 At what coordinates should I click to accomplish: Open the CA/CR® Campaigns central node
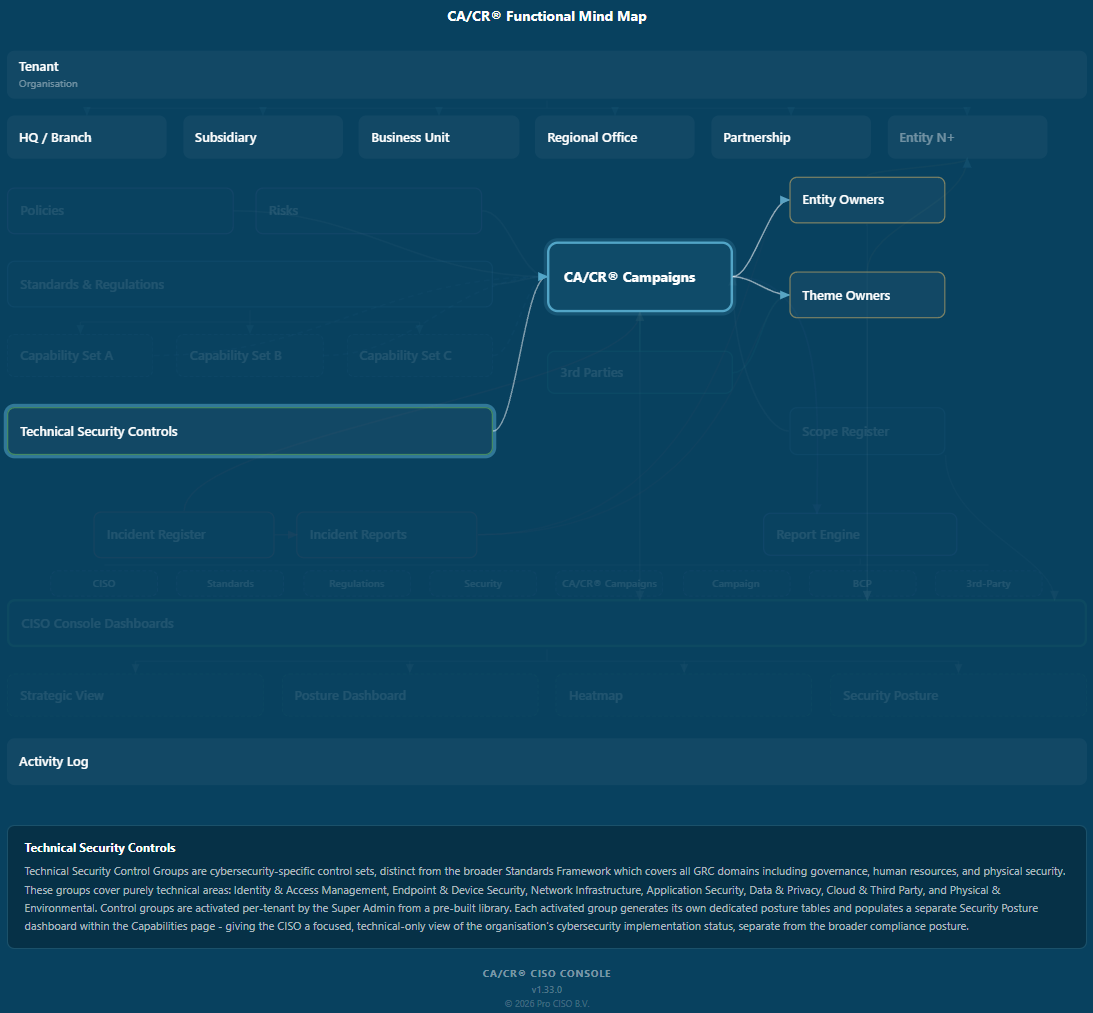pyautogui.click(x=640, y=277)
